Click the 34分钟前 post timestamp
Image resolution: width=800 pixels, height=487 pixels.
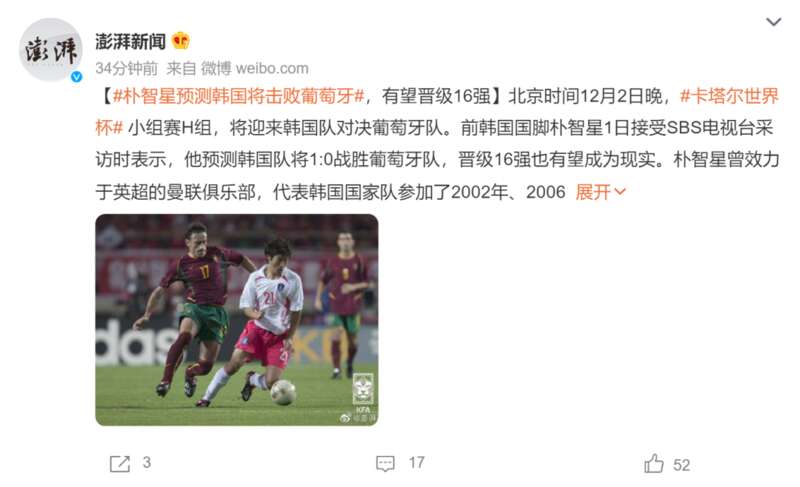click(x=127, y=68)
